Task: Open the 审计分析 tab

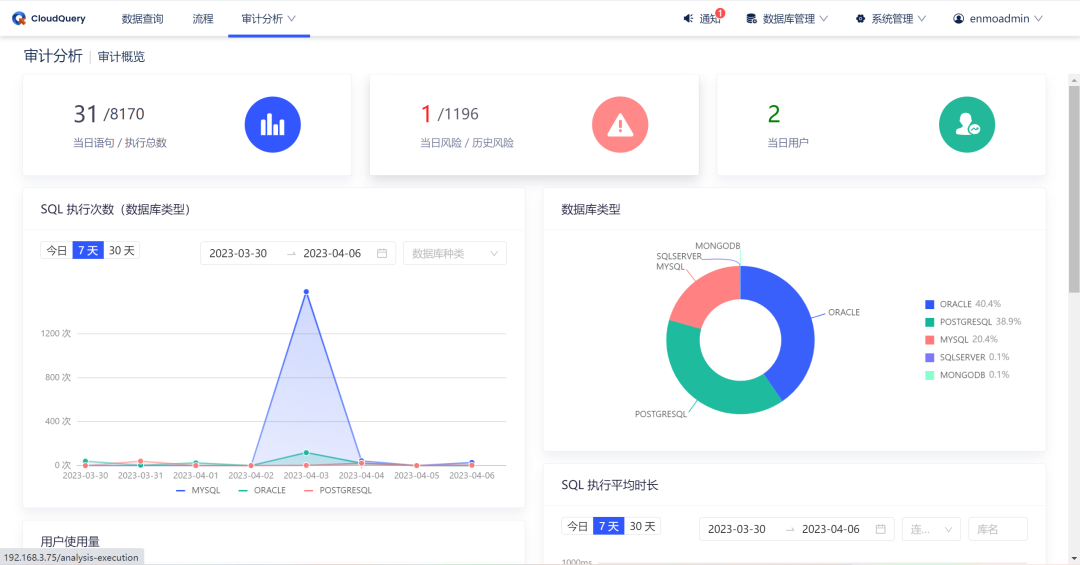Action: (x=269, y=19)
